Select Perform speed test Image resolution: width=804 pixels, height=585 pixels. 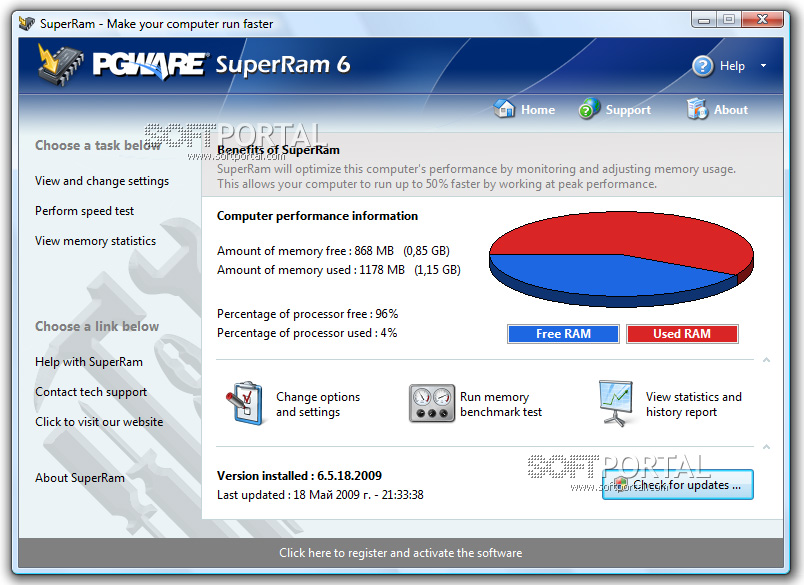click(x=85, y=211)
